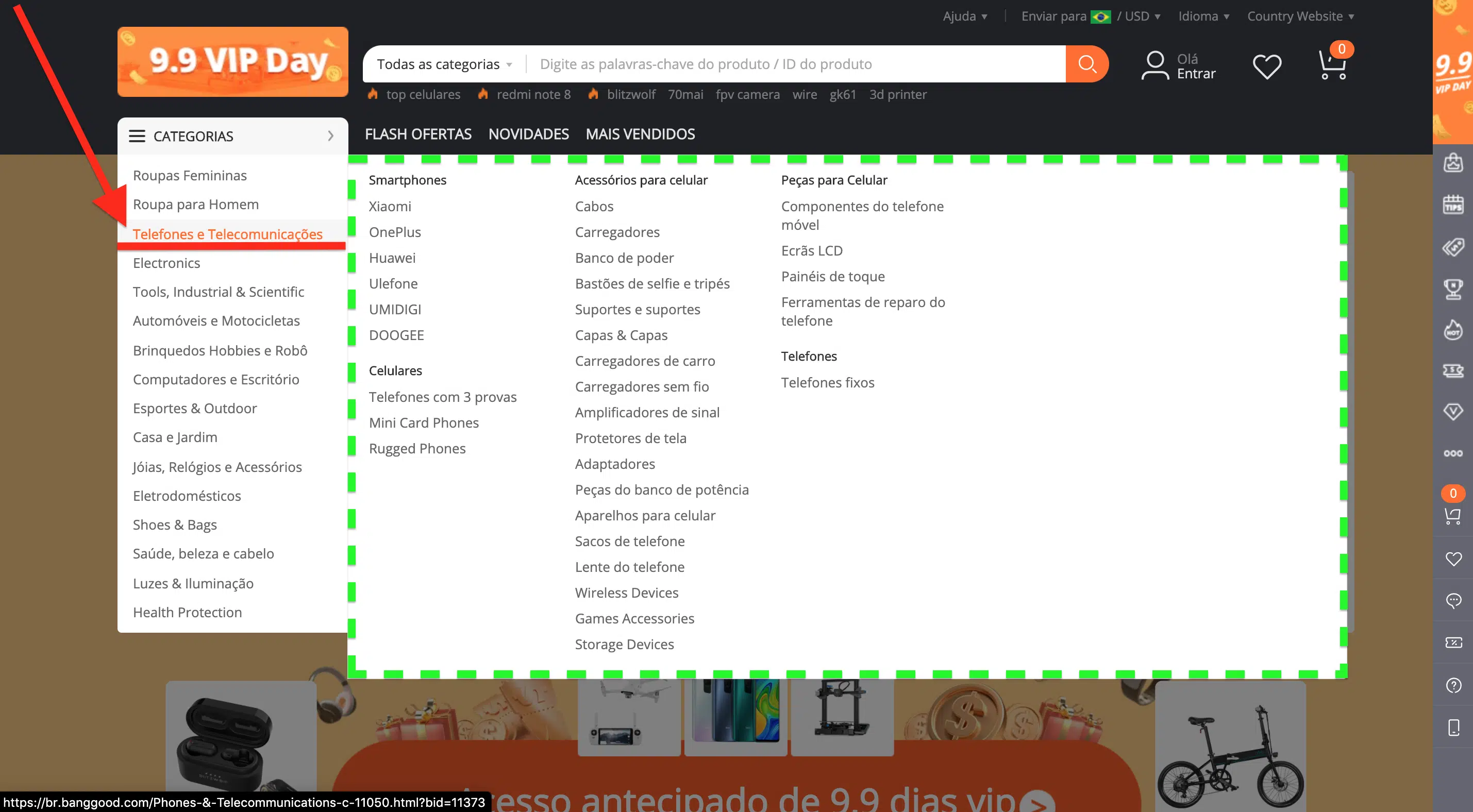This screenshot has height=812, width=1473.
Task: Select Health Protection category
Action: (x=187, y=612)
